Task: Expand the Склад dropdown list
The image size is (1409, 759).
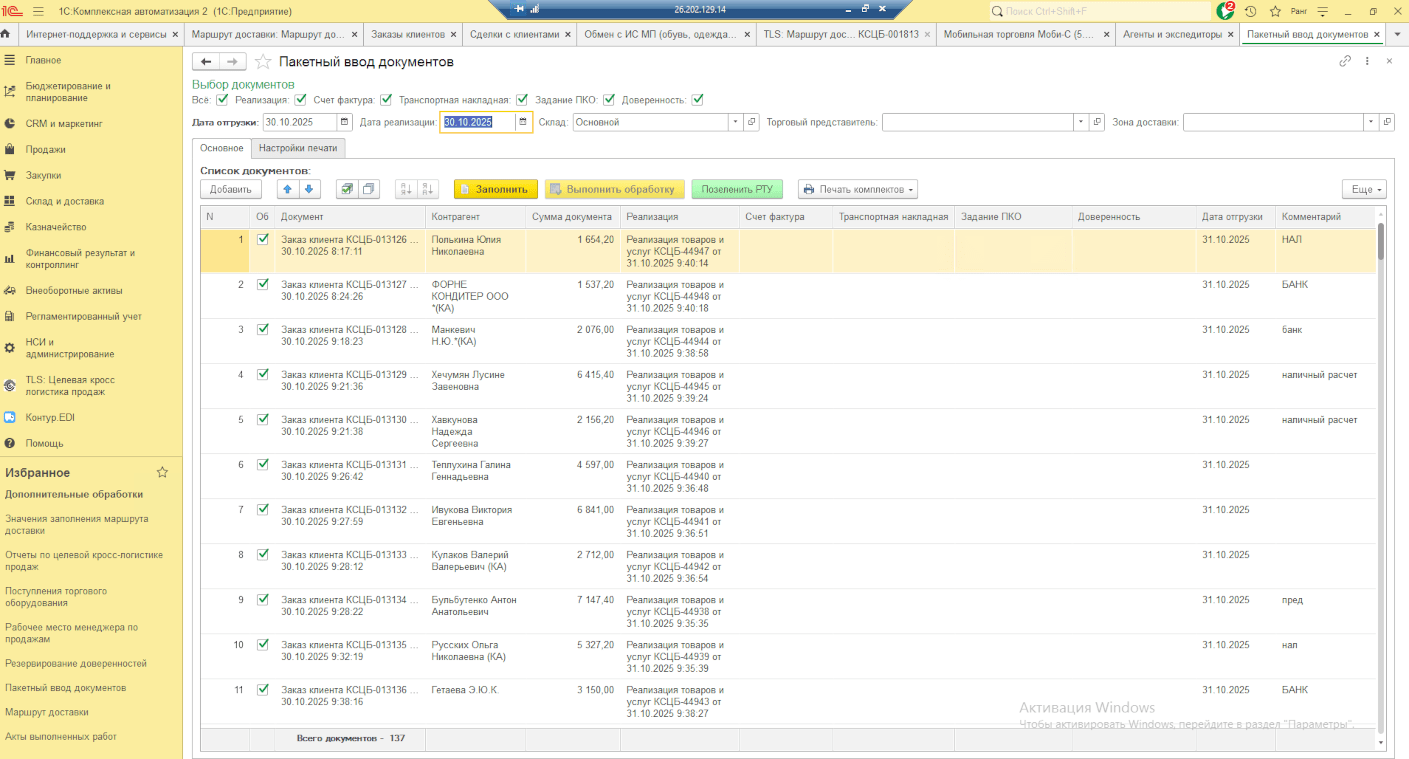Action: tap(736, 122)
